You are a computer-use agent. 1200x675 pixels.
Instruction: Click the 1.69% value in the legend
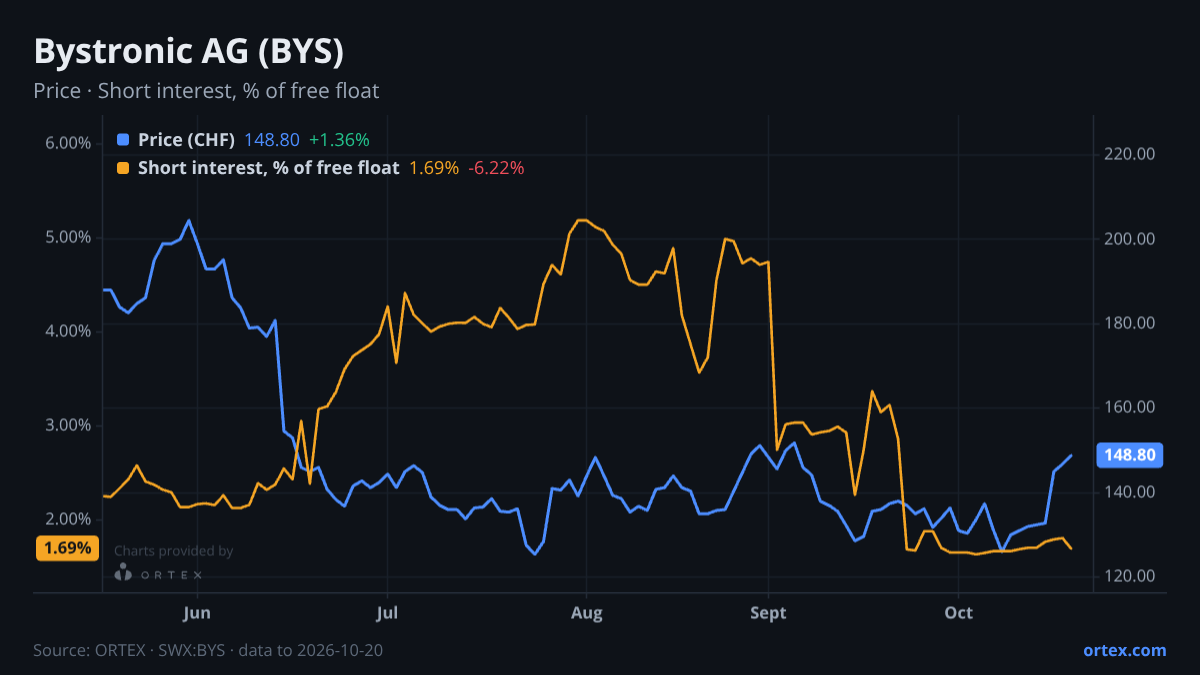[x=434, y=168]
